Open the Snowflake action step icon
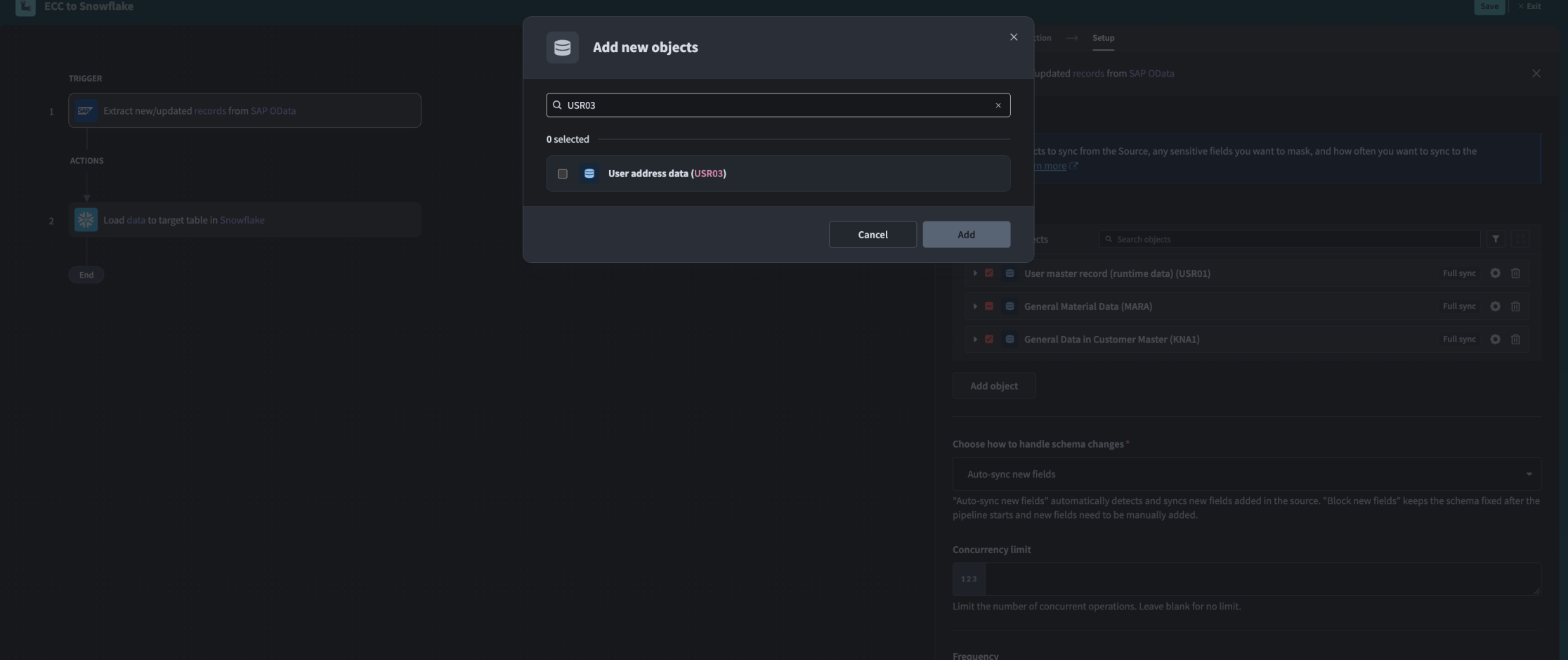The width and height of the screenshot is (1568, 660). 86,220
